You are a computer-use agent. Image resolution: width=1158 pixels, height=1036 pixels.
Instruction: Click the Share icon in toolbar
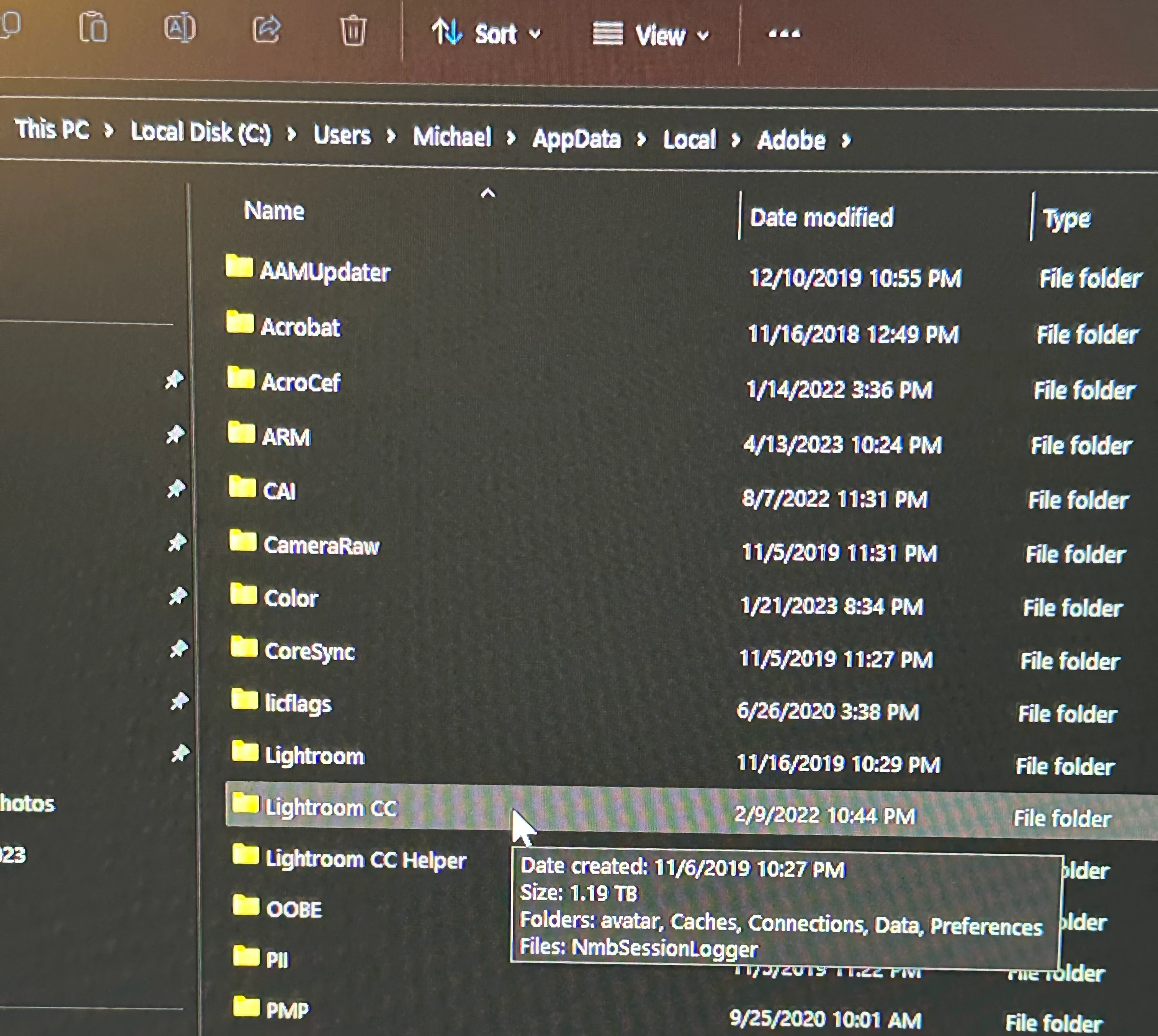[x=266, y=29]
